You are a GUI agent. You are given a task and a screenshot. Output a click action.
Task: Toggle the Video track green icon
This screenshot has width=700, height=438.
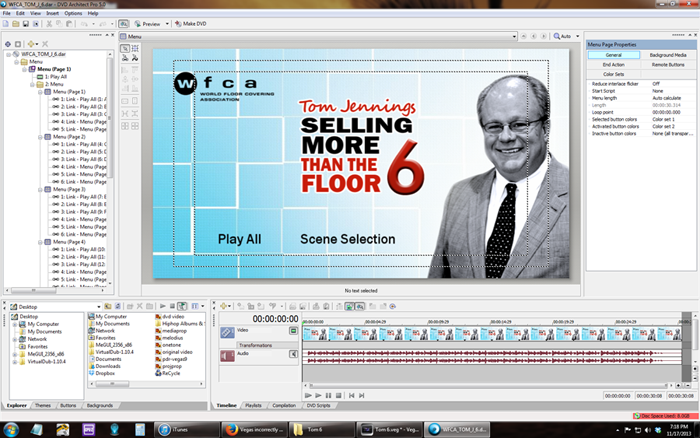(x=293, y=331)
